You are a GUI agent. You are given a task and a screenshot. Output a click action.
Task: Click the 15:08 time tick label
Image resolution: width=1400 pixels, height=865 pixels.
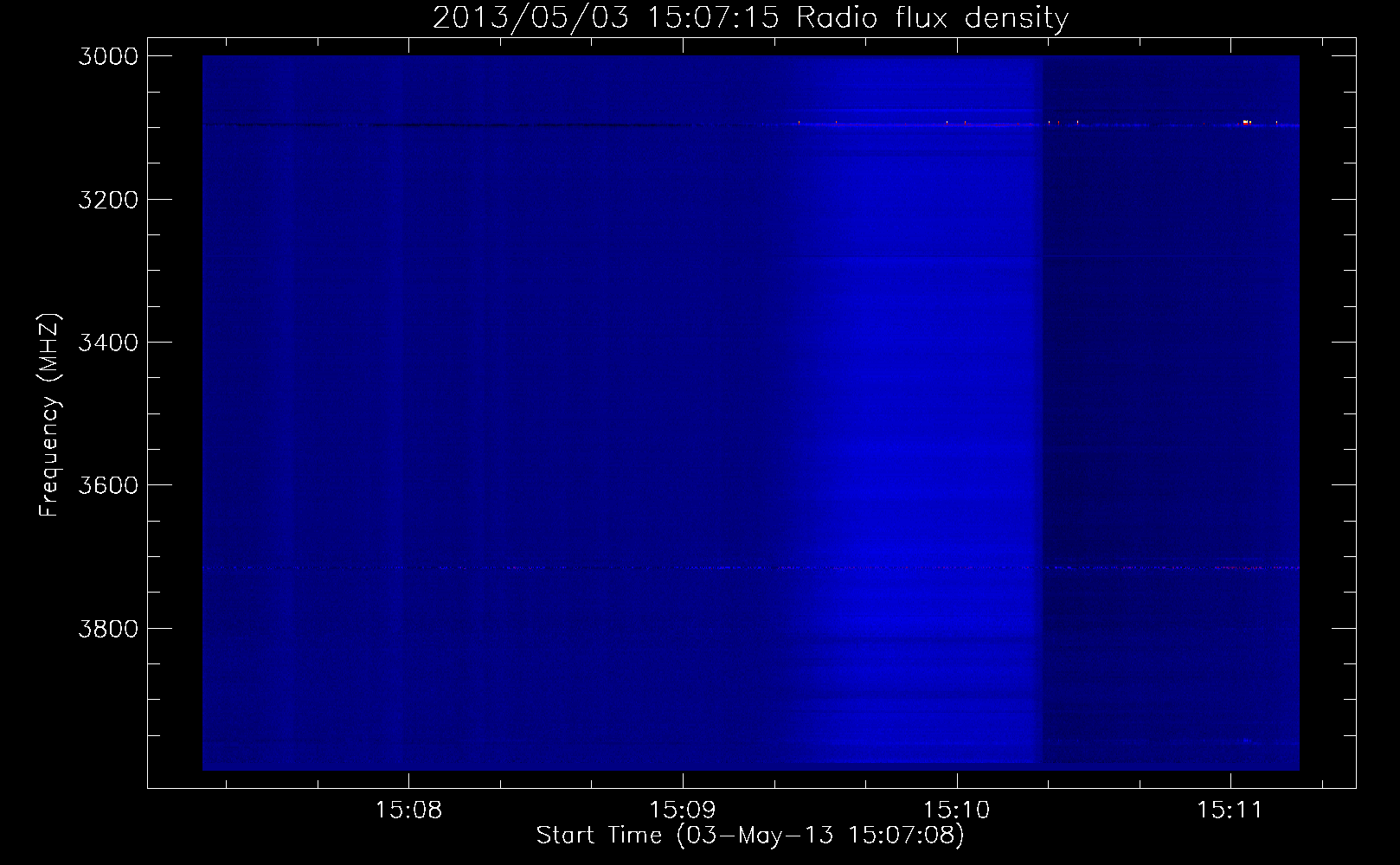point(409,811)
